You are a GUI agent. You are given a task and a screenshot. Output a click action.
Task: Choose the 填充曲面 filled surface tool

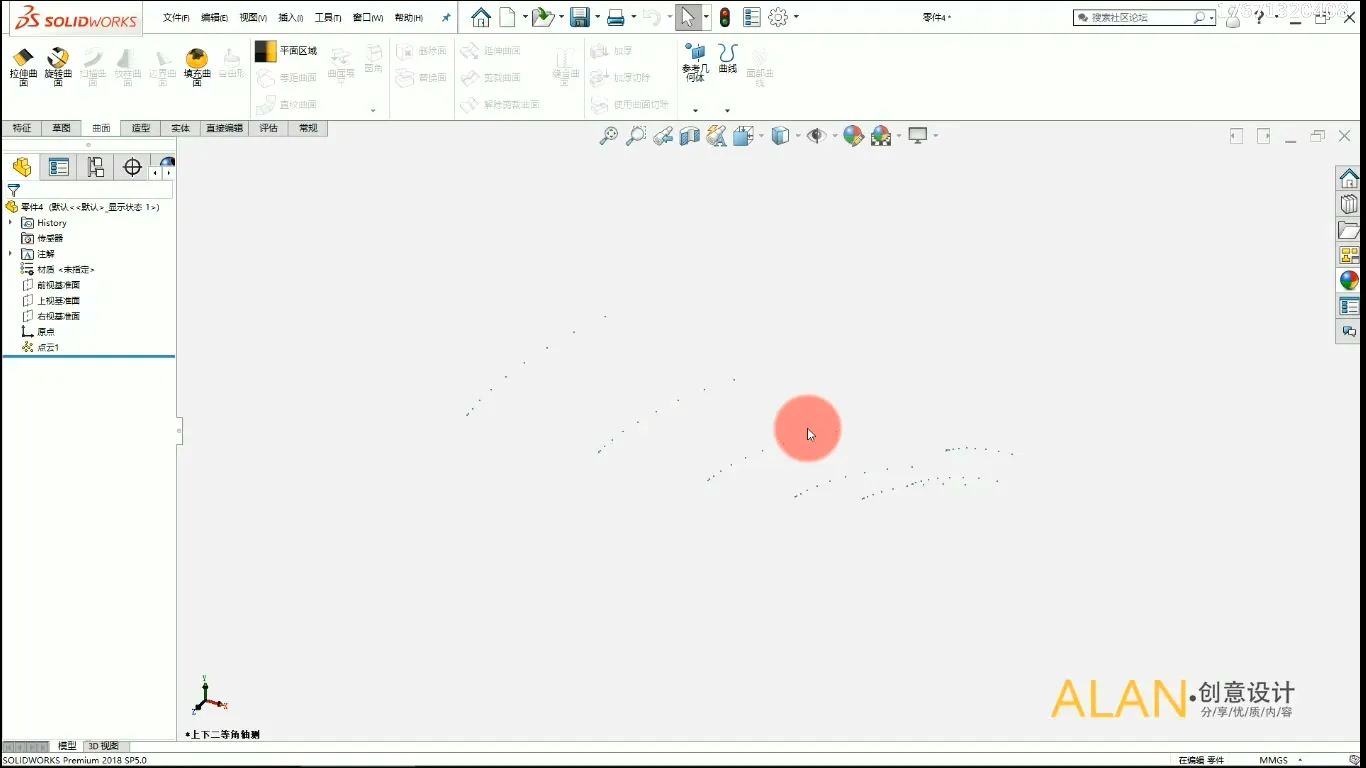[197, 66]
